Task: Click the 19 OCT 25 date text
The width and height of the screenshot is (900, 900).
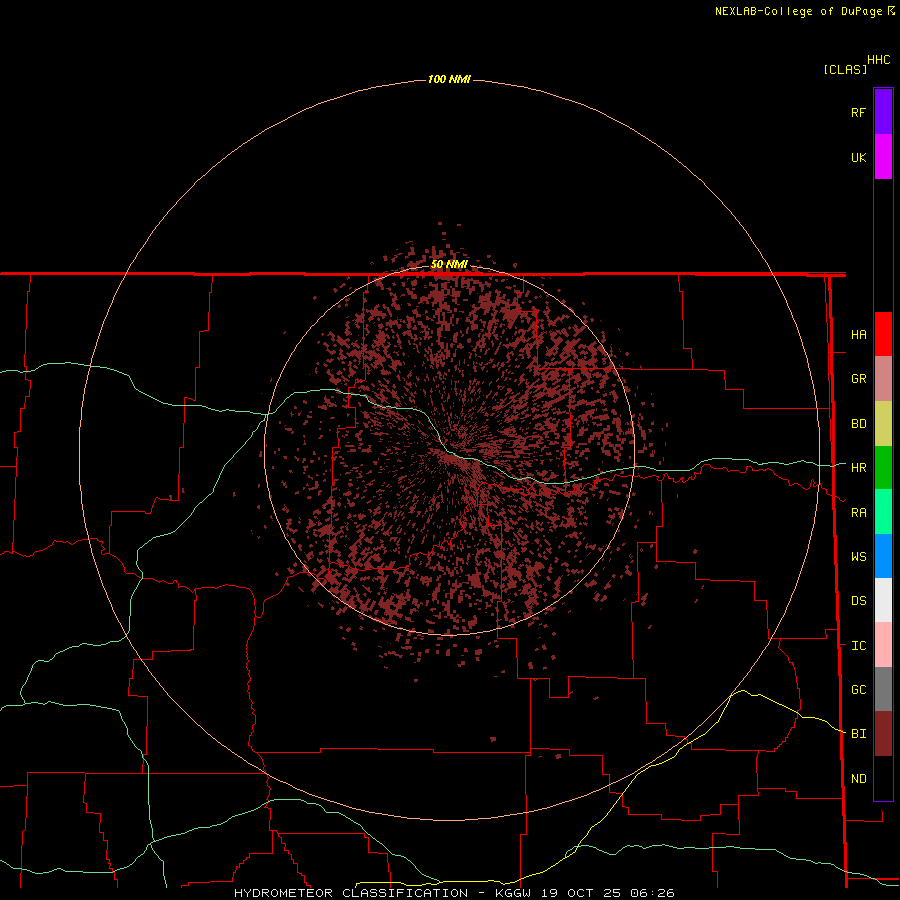Action: [583, 893]
